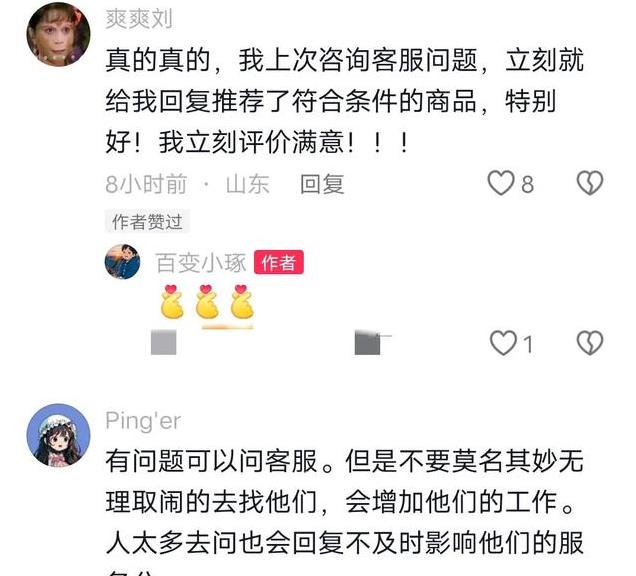
Task: Open 百变小琢 author avatar
Action: (x=122, y=262)
